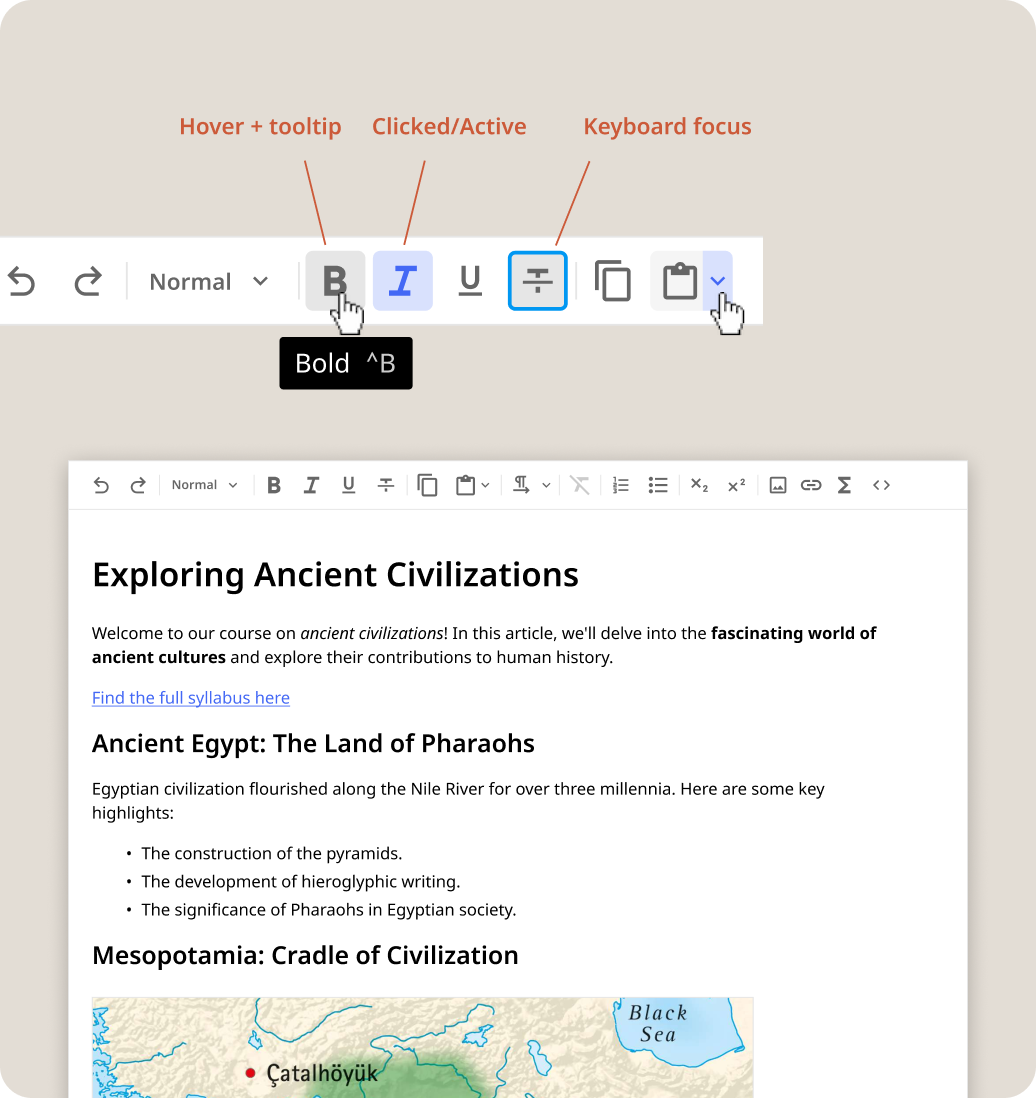
Task: Click the 'Ancient Egypt: The Land of Pharaohs' heading
Action: (x=313, y=744)
